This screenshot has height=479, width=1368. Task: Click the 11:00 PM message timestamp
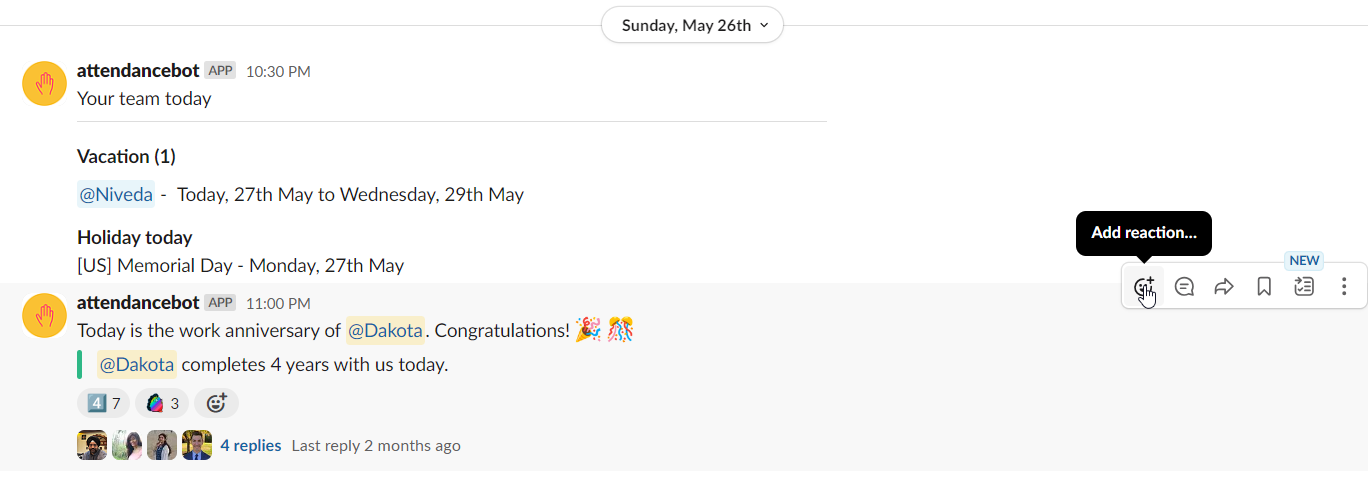pyautogui.click(x=278, y=303)
